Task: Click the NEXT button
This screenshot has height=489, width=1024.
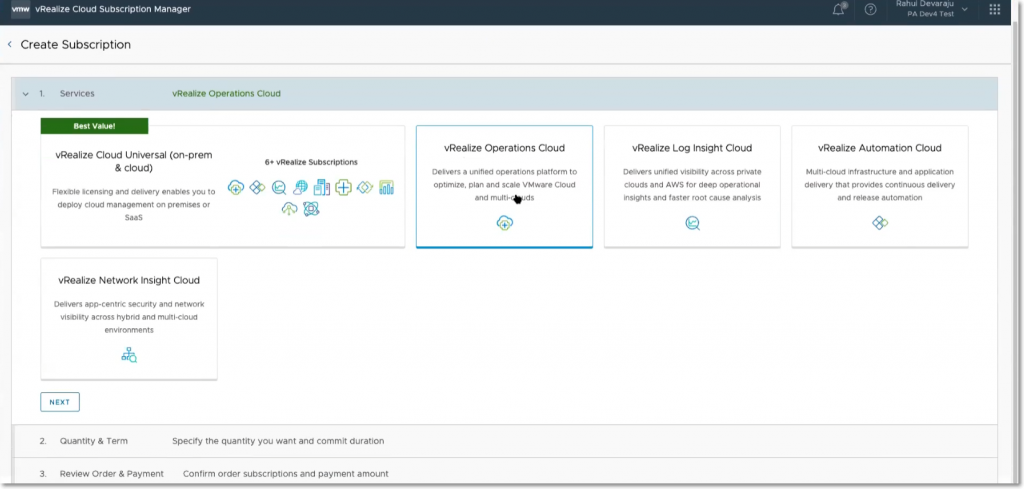Action: (x=60, y=402)
